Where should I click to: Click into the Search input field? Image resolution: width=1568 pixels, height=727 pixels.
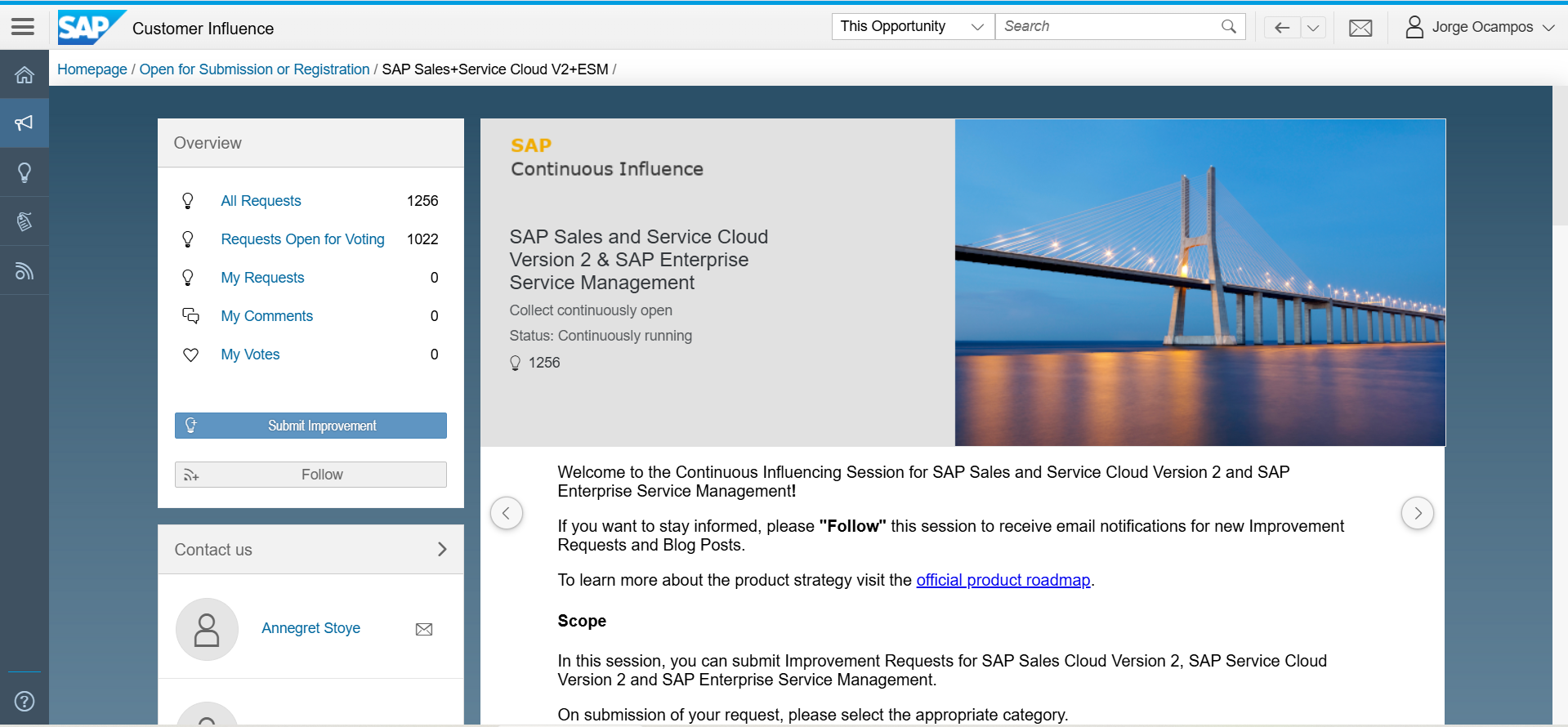(x=1107, y=27)
